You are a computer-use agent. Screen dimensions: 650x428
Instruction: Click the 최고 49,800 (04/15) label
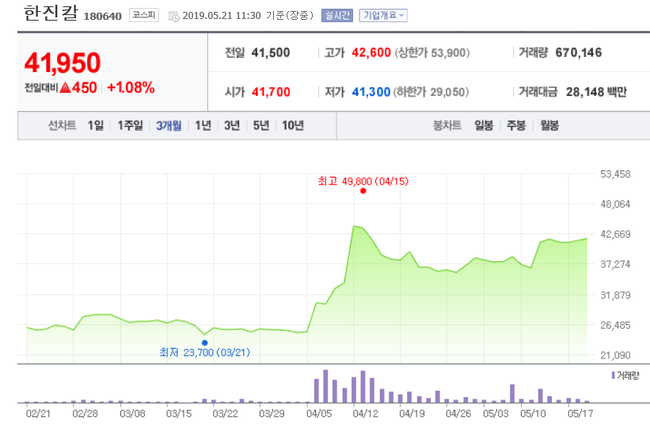click(363, 181)
